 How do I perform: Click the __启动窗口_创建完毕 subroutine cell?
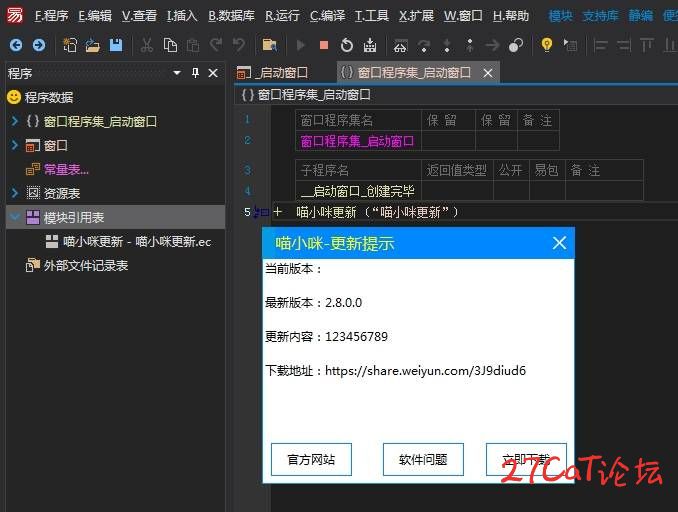pos(358,191)
